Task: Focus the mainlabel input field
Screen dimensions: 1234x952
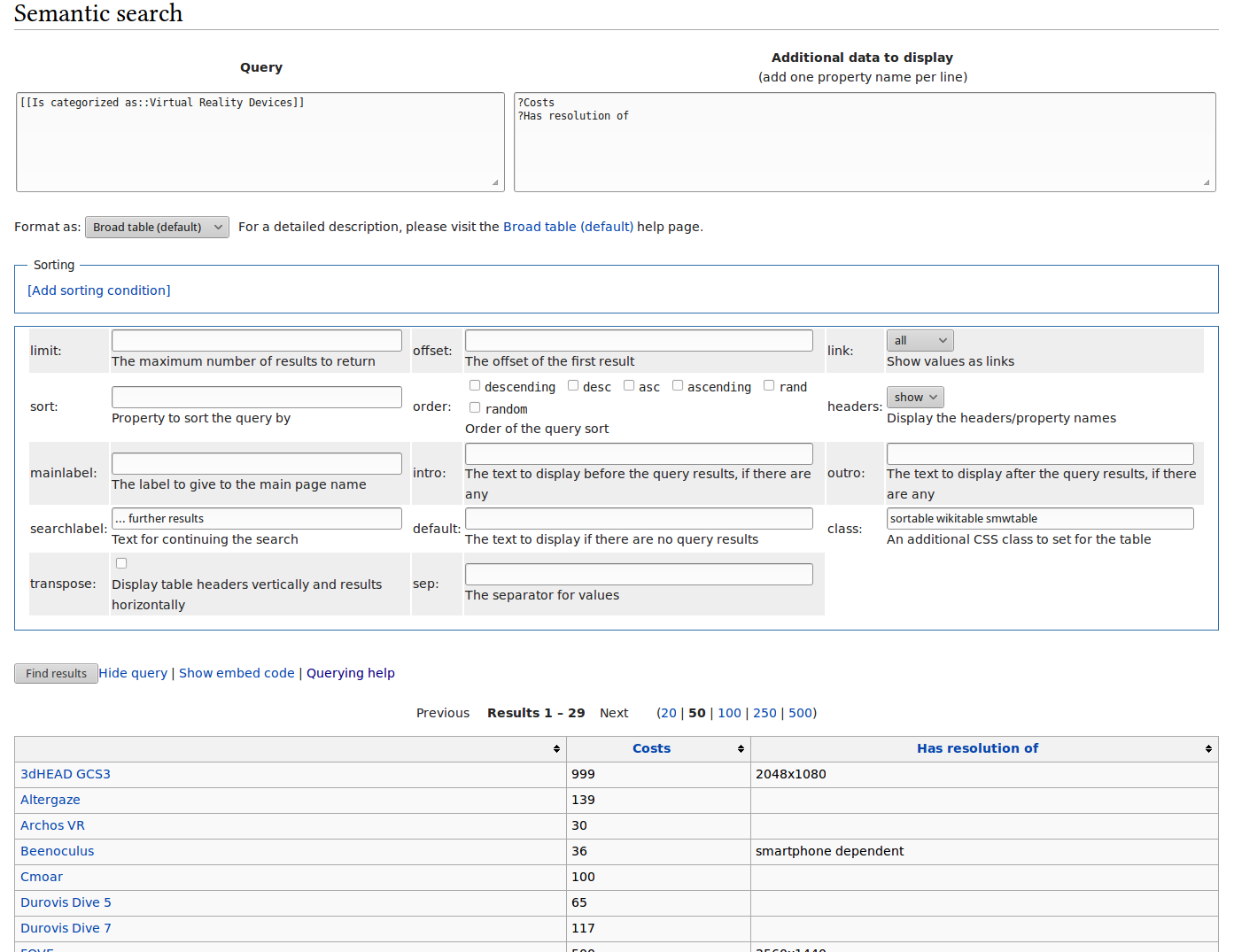Action: pos(257,463)
